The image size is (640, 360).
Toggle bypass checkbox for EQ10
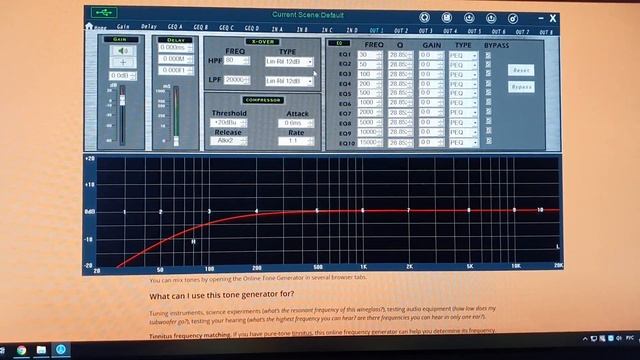489,141
